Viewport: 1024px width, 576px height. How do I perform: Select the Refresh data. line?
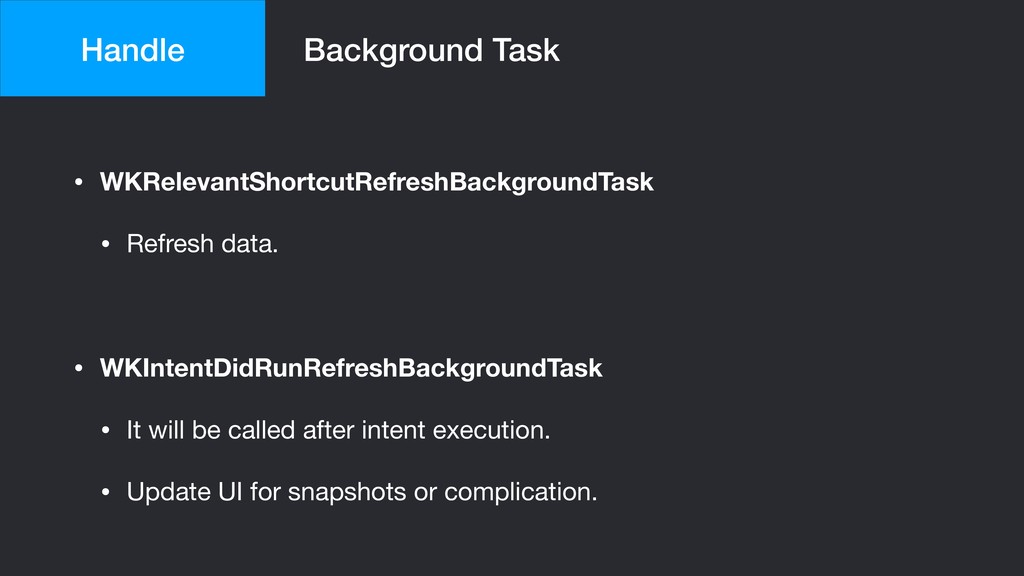pos(202,244)
